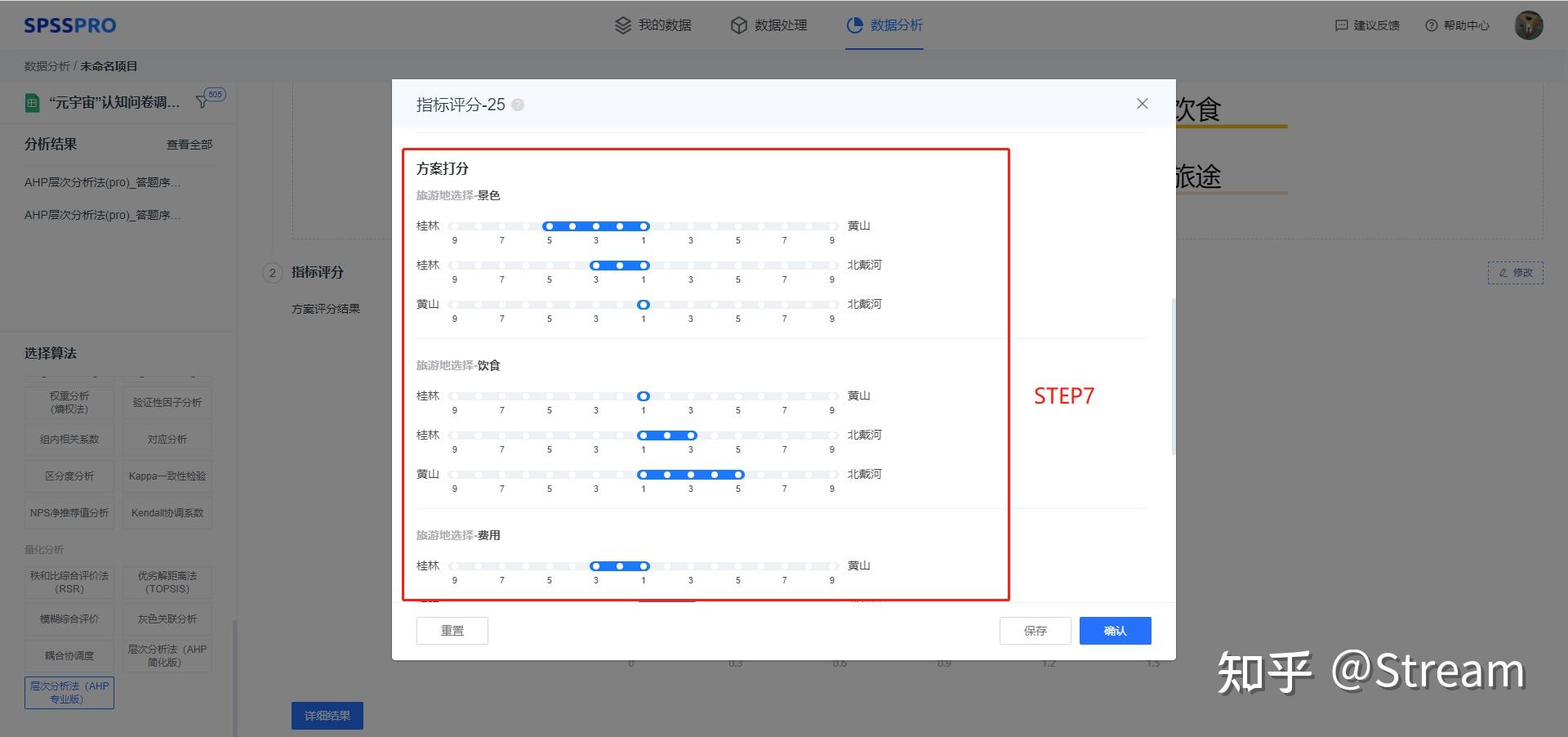Image resolution: width=1568 pixels, height=737 pixels.
Task: Switch to the 数据分析 tab
Action: [x=884, y=25]
